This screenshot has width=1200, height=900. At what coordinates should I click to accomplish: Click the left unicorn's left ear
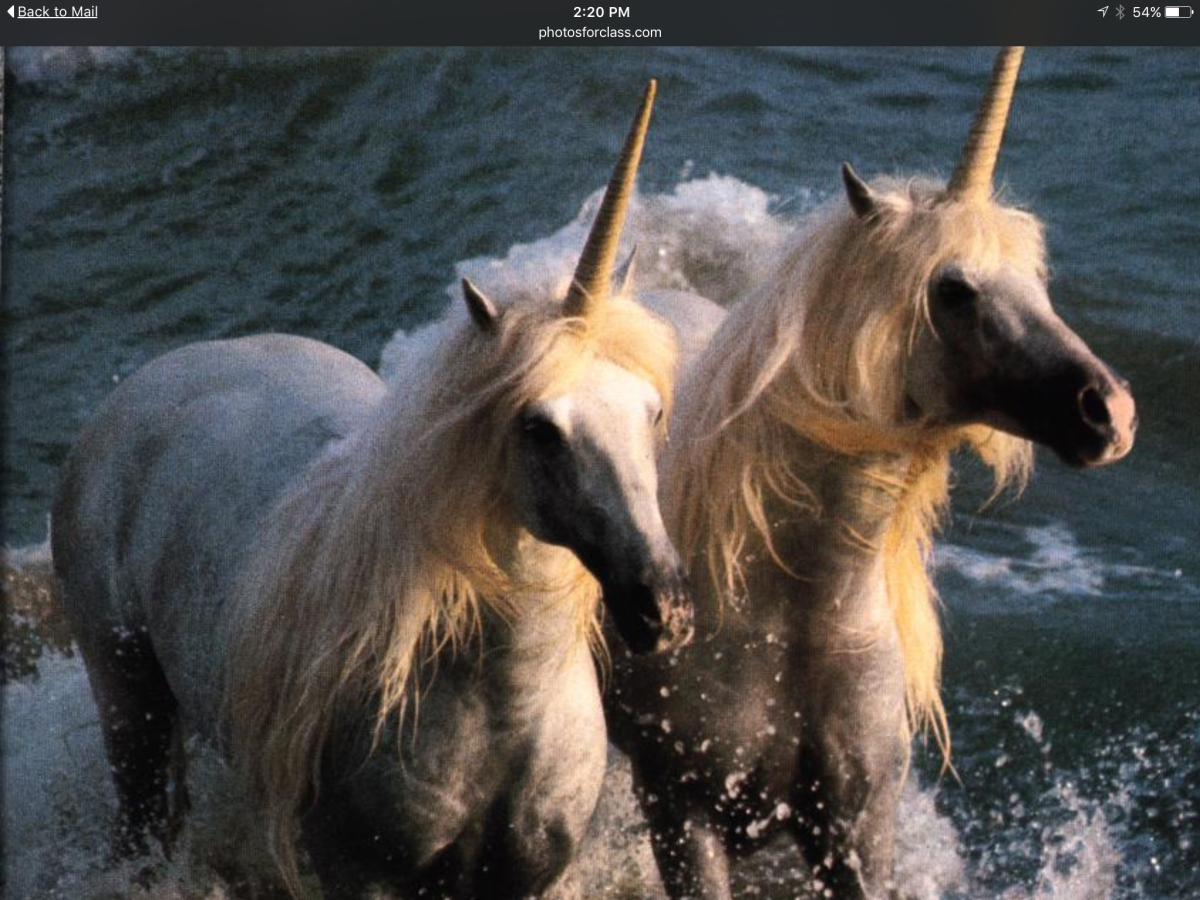480,305
